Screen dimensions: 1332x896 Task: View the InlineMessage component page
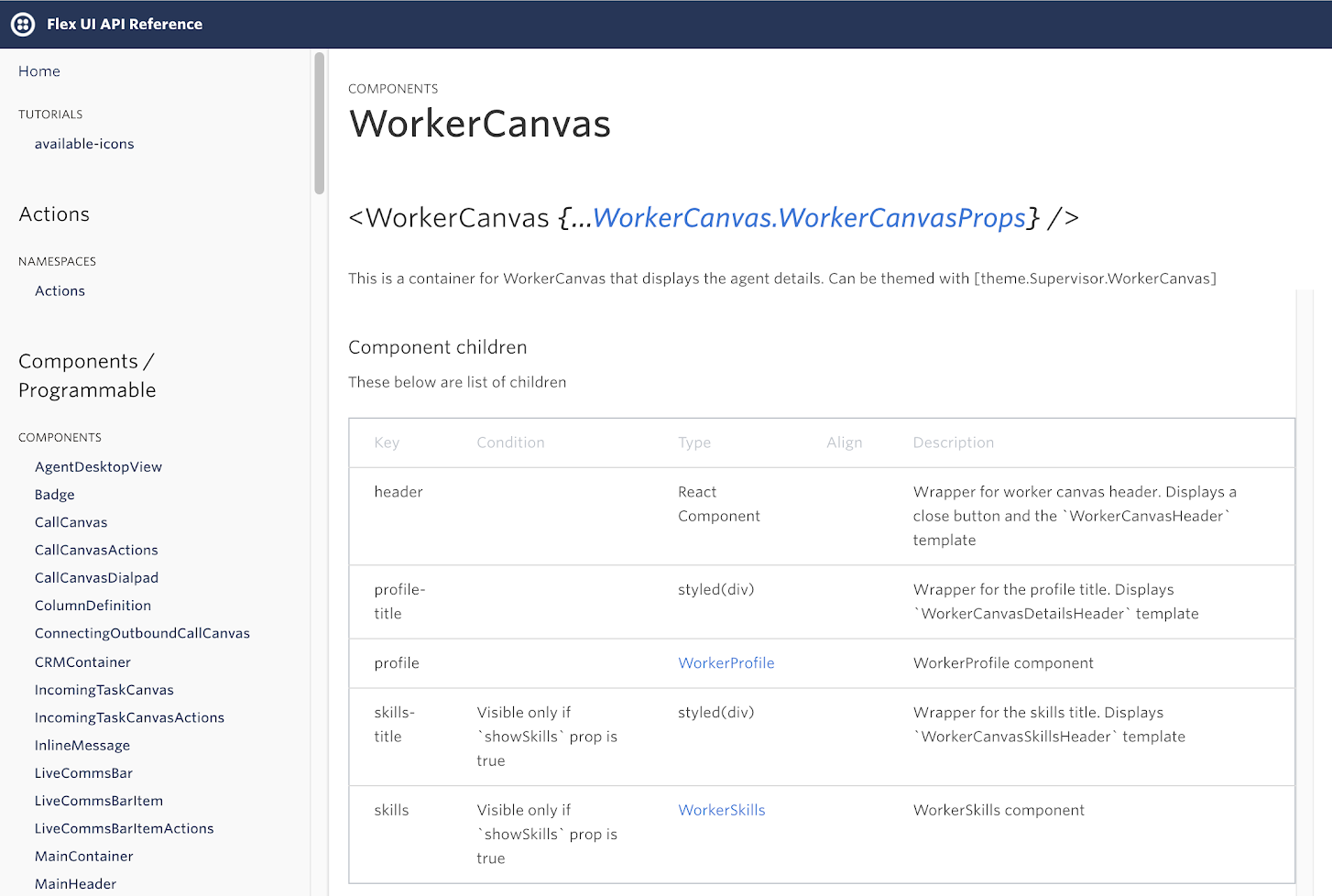(x=82, y=745)
